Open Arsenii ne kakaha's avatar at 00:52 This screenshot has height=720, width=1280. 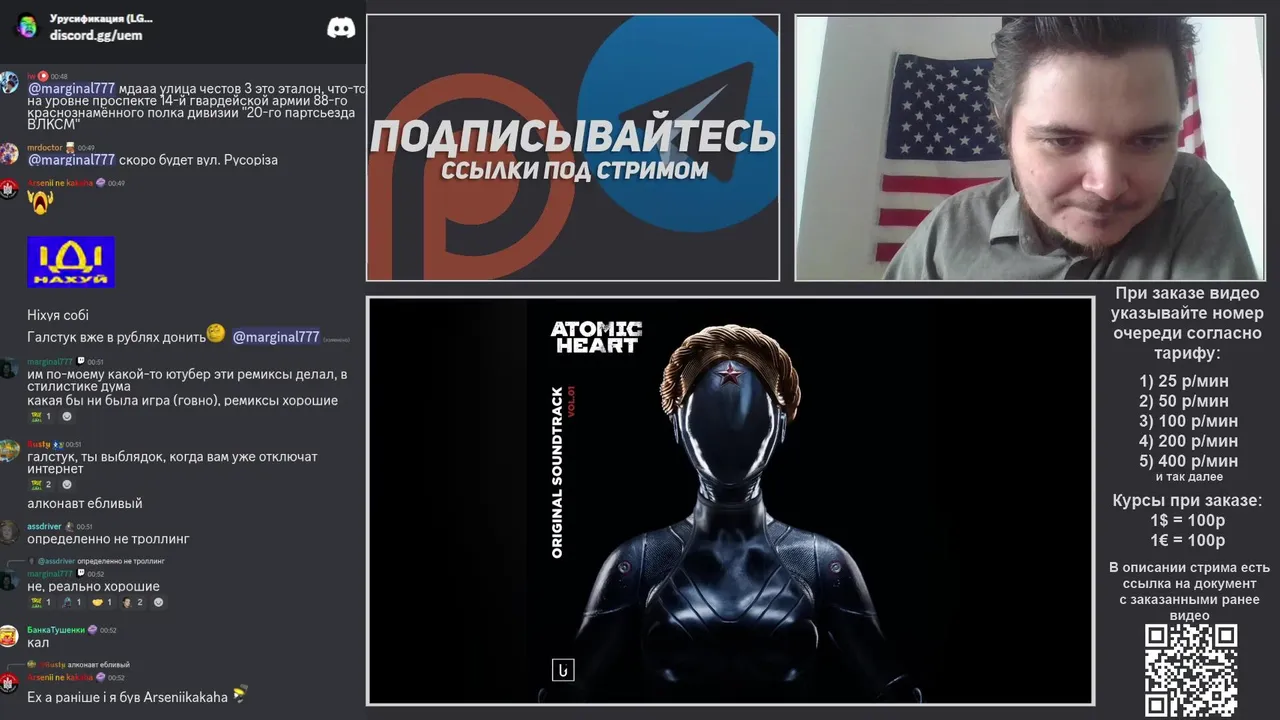[x=9, y=683]
